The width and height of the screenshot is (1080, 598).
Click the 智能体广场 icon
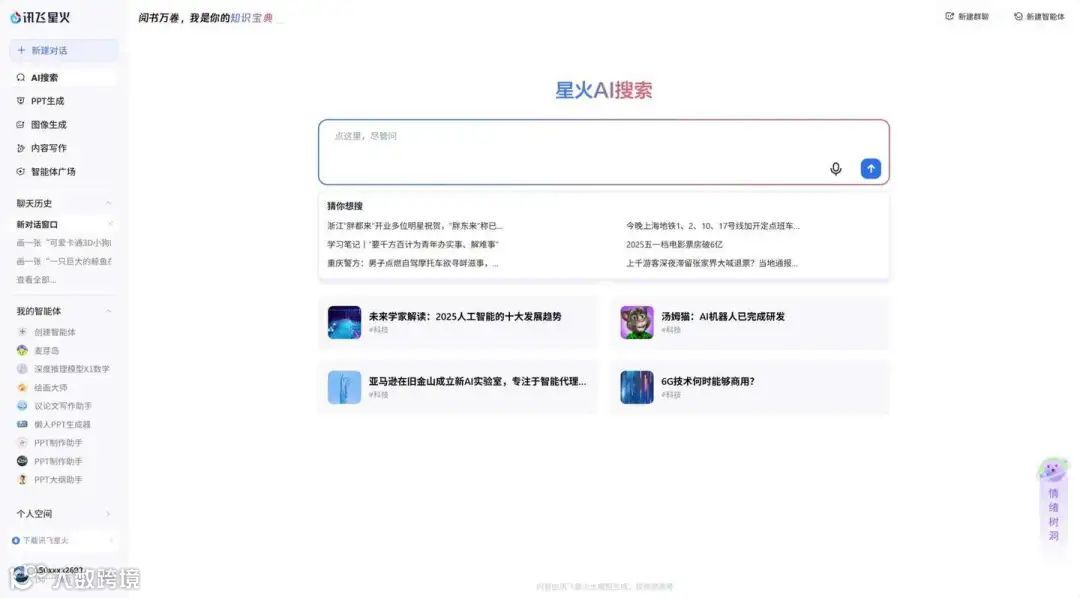point(21,172)
